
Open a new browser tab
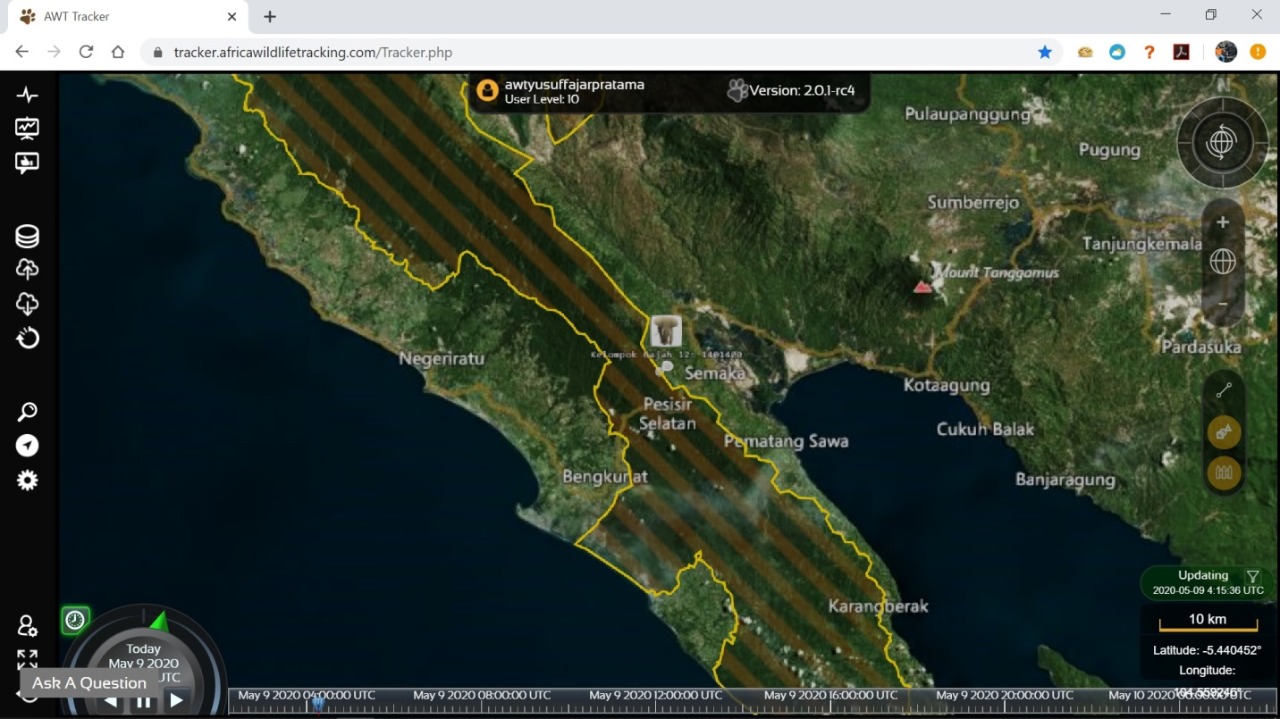tap(270, 17)
